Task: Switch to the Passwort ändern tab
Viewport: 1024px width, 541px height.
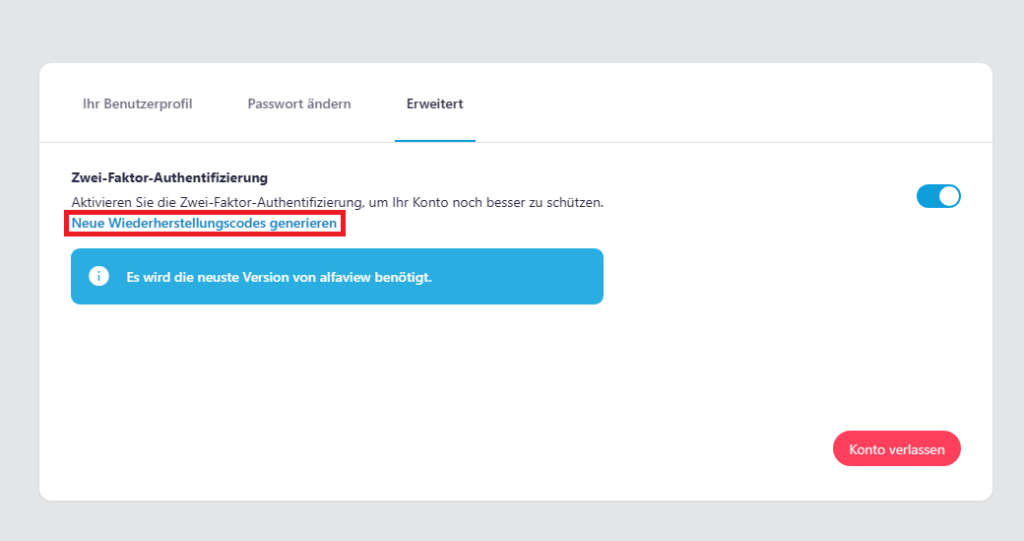Action: (299, 104)
